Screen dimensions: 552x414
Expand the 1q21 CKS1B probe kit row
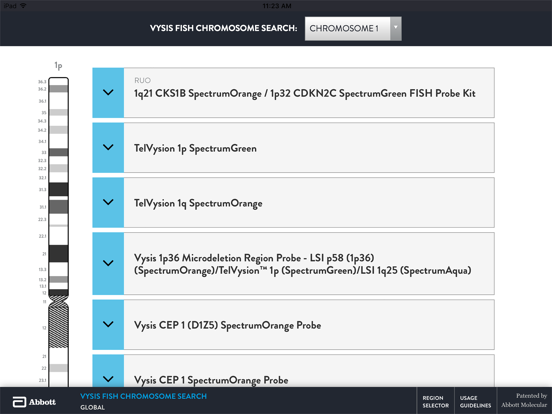click(108, 93)
